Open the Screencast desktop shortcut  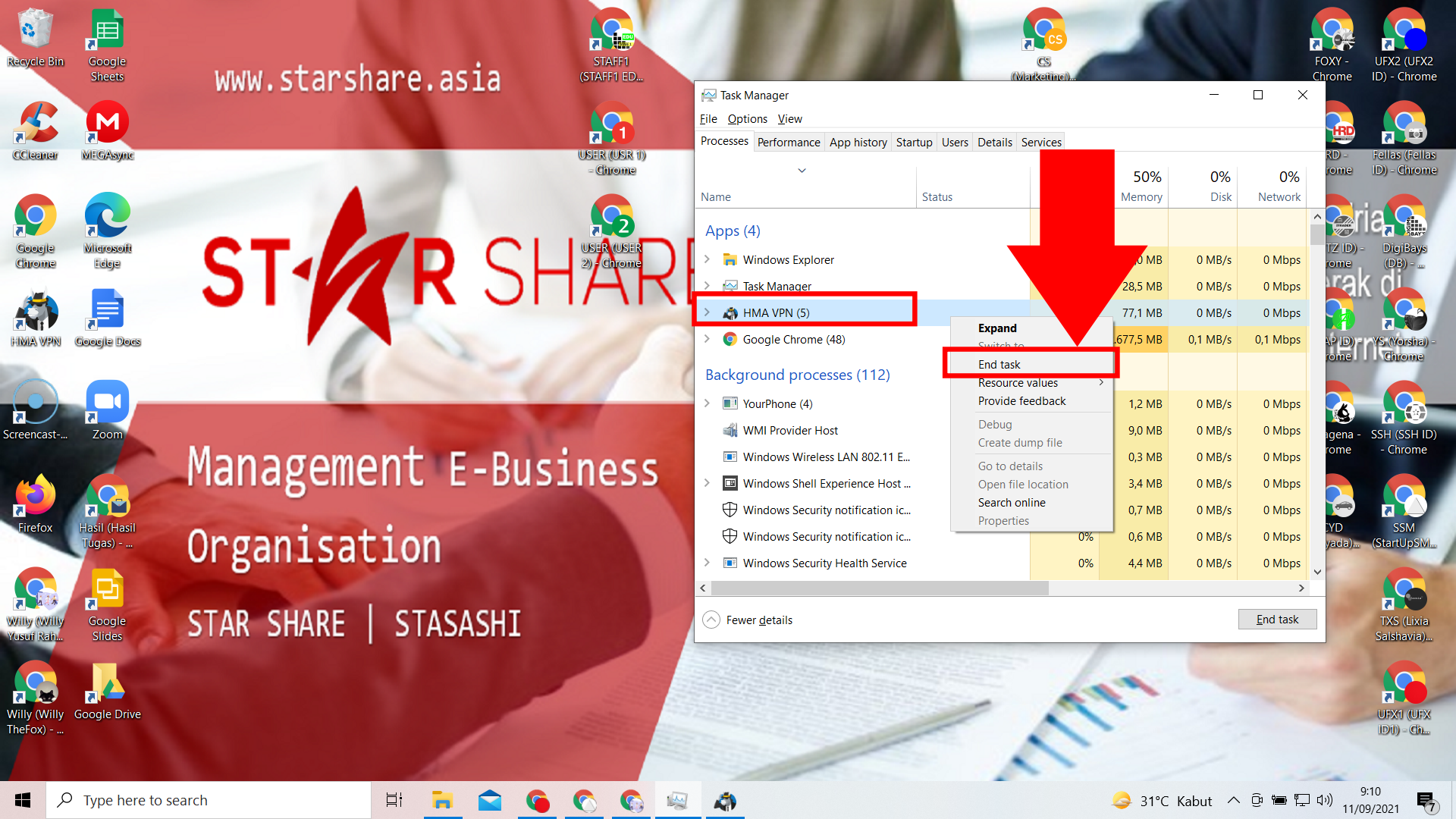pos(35,411)
